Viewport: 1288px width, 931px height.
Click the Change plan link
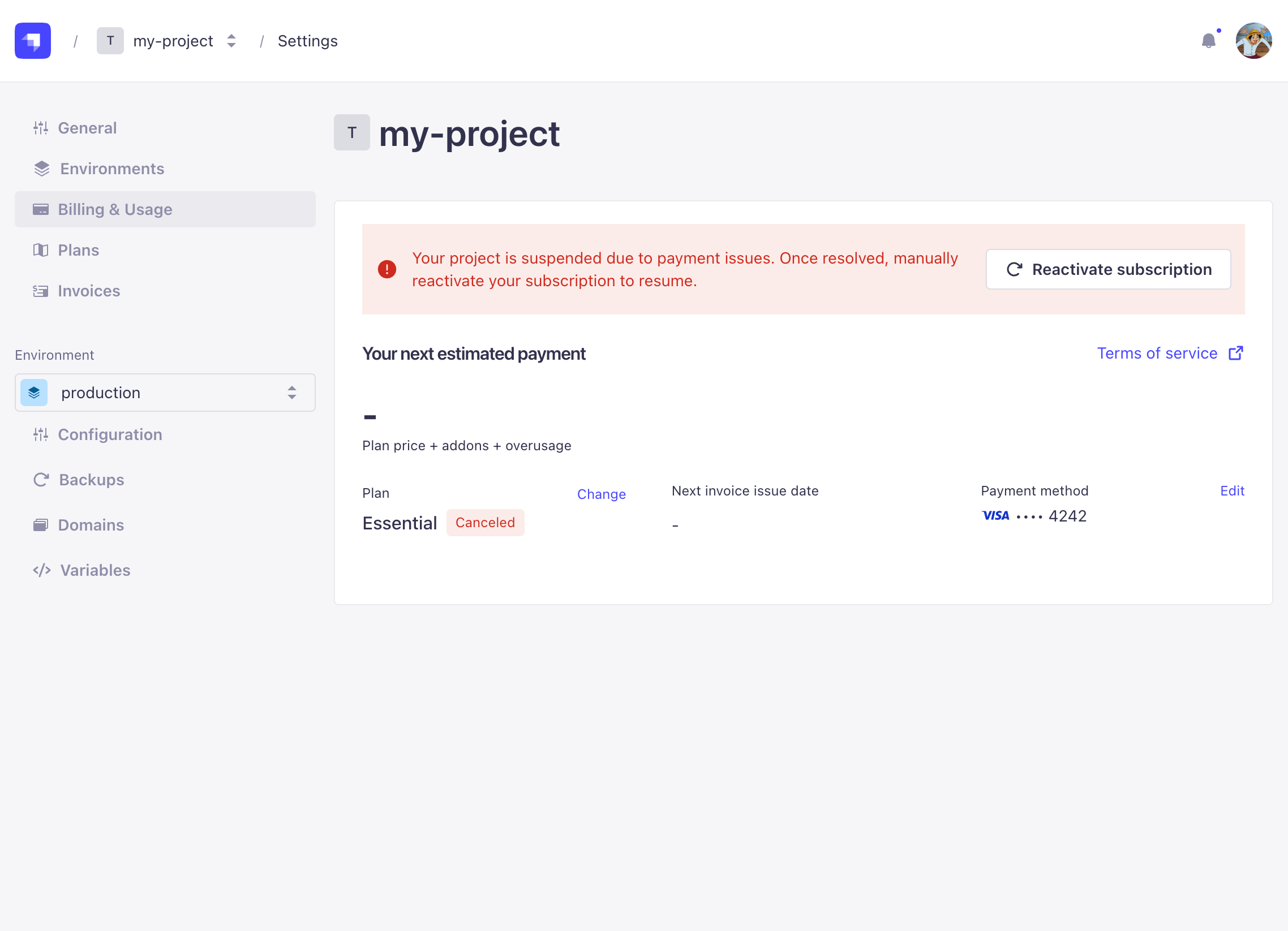[601, 494]
